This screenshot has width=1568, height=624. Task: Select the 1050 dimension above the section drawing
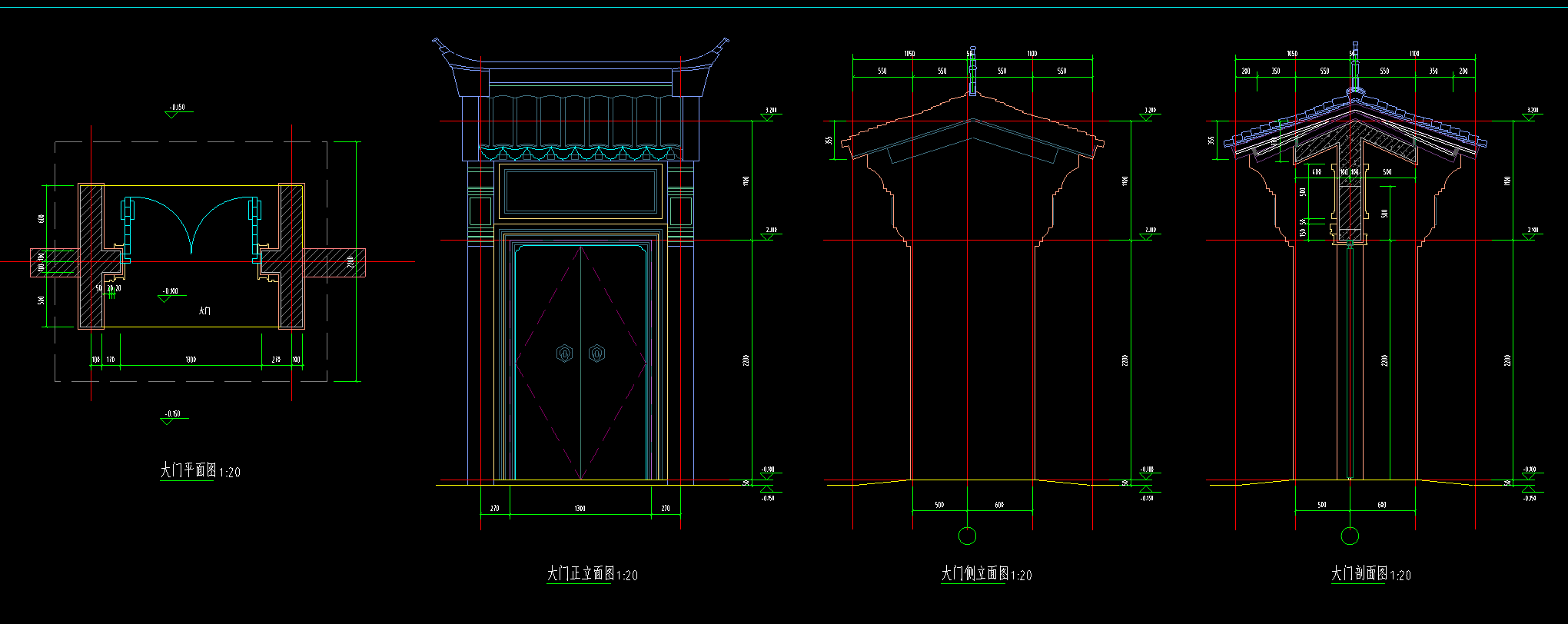tap(1292, 54)
